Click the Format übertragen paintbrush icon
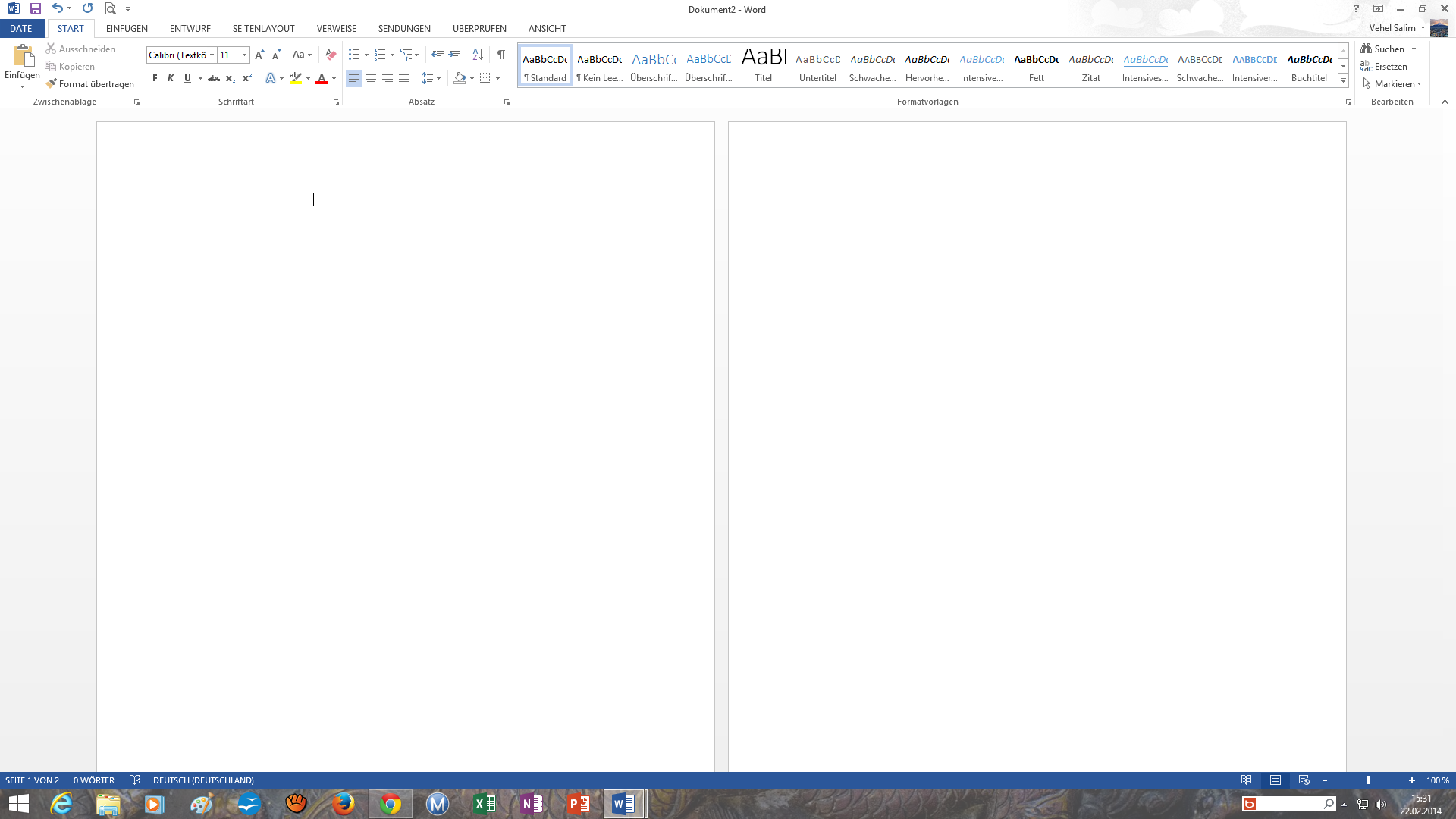The width and height of the screenshot is (1456, 819). 51,84
